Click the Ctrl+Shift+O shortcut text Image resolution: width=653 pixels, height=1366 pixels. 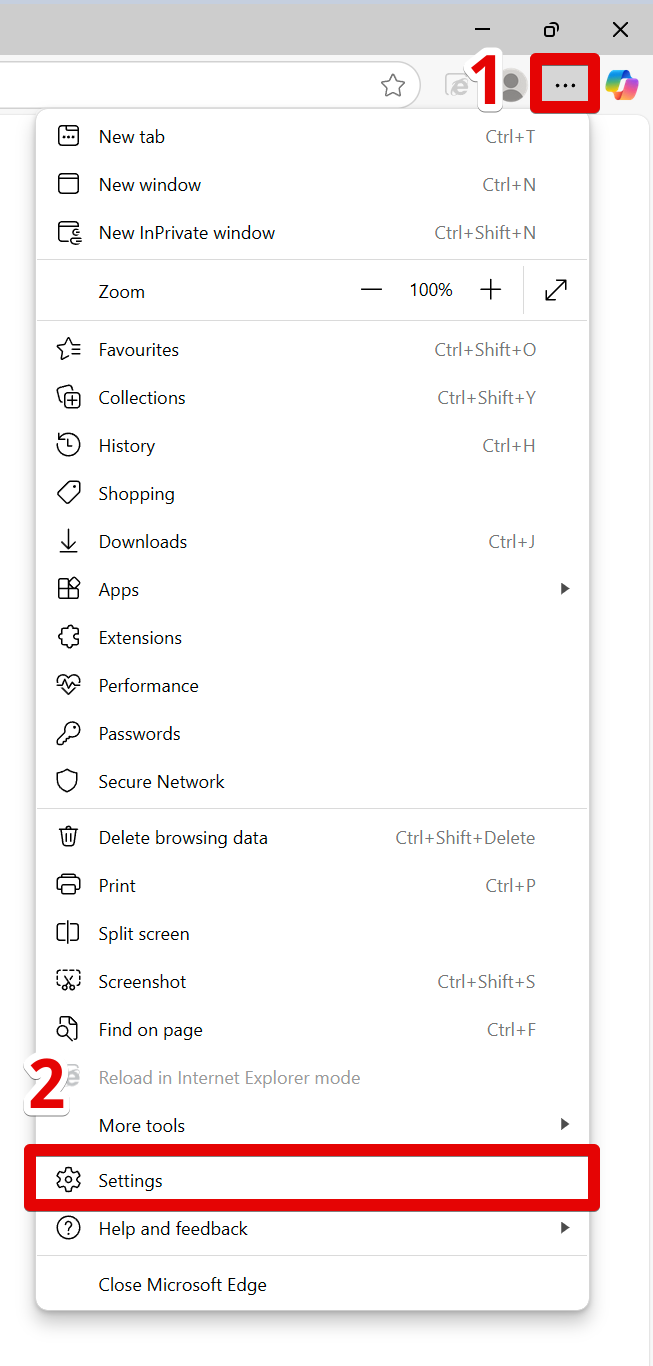click(485, 349)
